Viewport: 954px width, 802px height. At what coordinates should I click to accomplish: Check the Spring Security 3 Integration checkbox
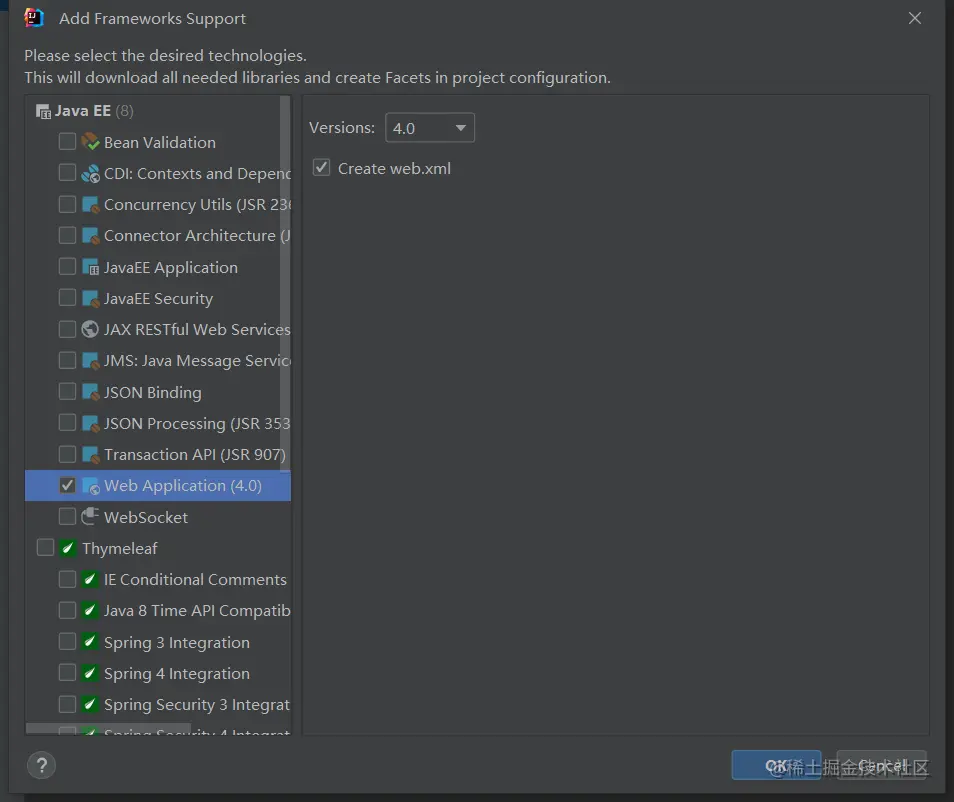pos(67,704)
